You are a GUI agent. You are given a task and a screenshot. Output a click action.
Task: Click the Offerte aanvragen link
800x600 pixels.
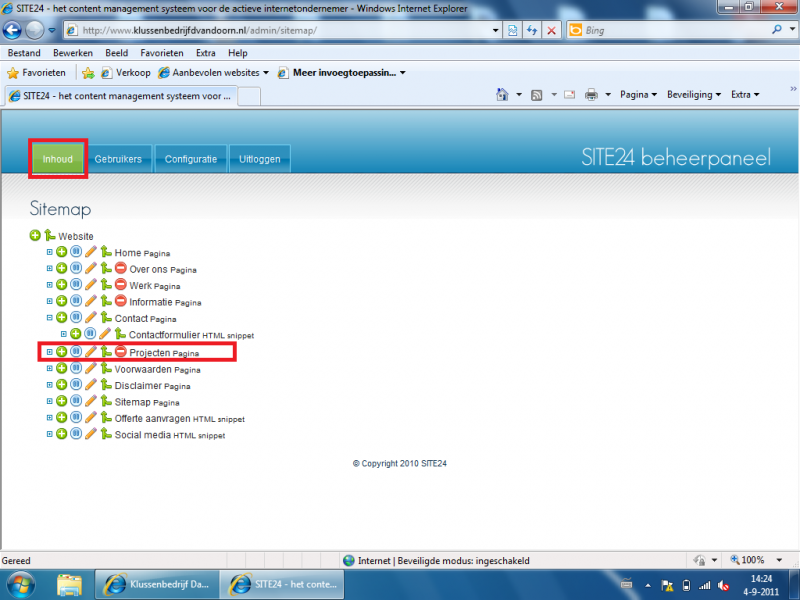[x=152, y=418]
